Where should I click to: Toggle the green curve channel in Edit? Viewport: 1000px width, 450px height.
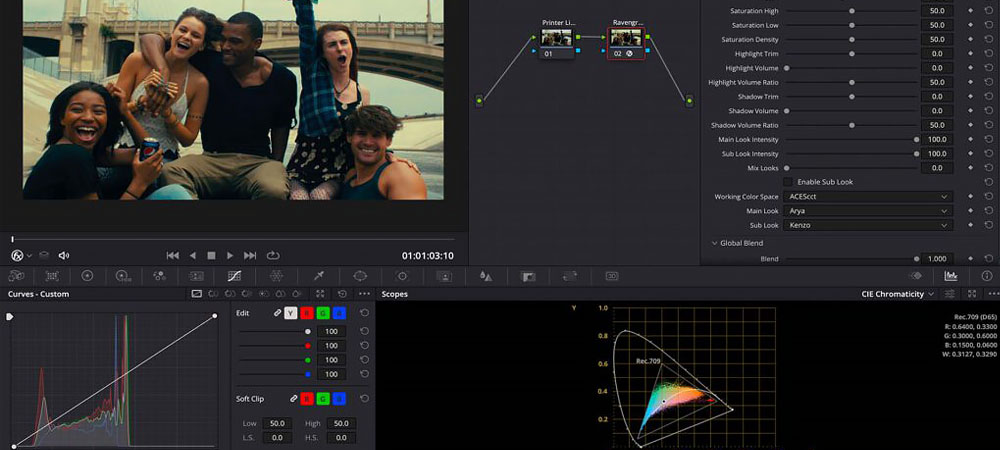324,313
